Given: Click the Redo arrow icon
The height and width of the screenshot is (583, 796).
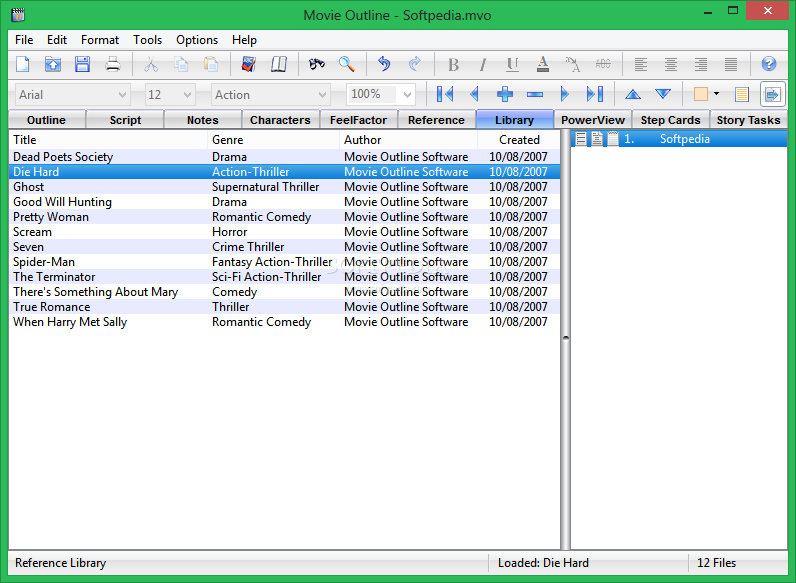Looking at the screenshot, I should (414, 64).
